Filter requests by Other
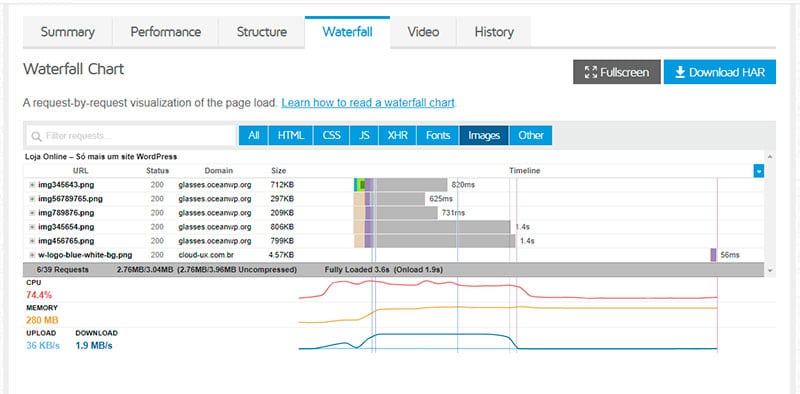Screen dimensions: 800x394 531,136
